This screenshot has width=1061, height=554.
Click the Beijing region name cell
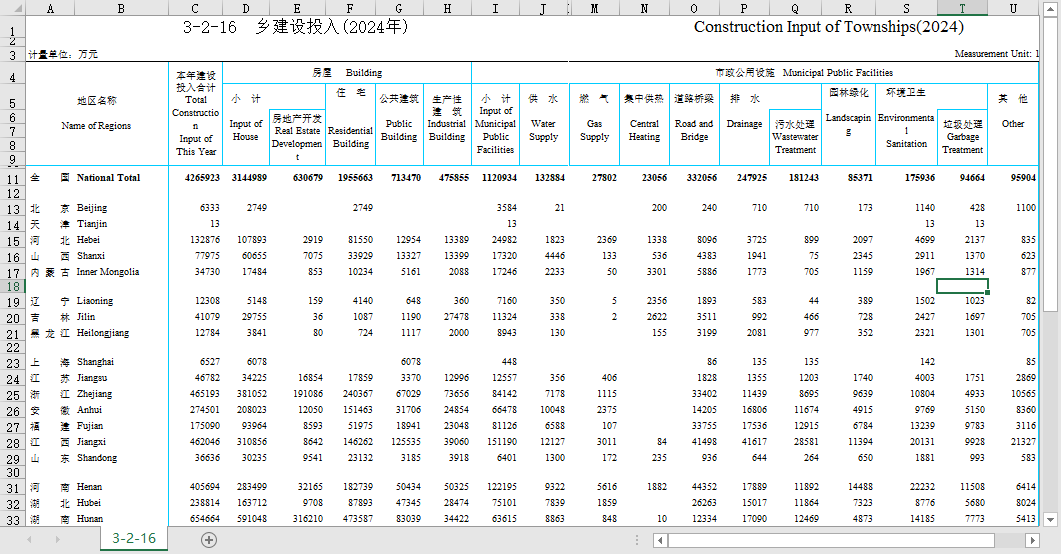(92, 207)
